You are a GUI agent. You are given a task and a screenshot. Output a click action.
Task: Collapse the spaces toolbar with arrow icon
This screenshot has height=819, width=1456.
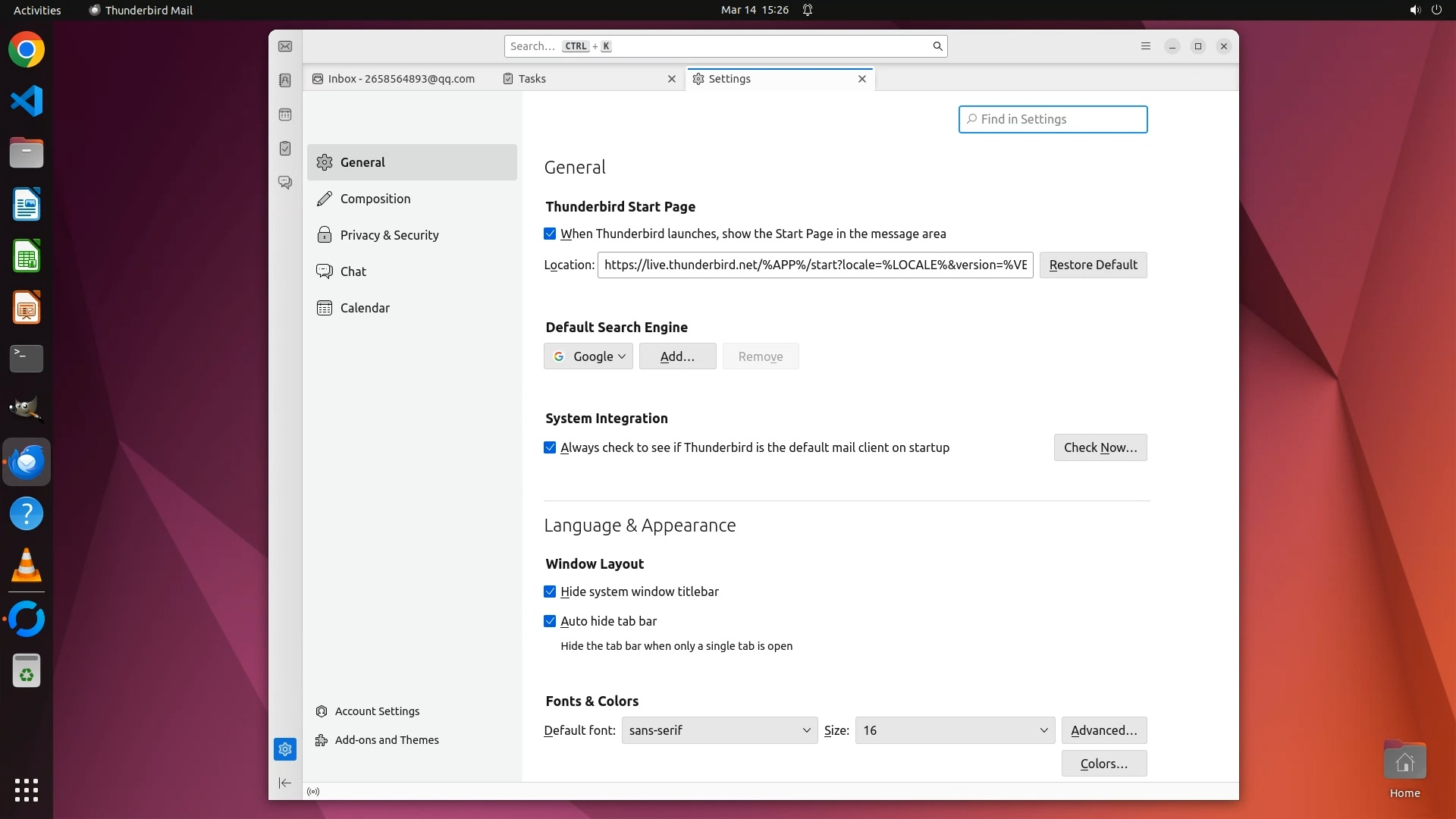(x=285, y=783)
